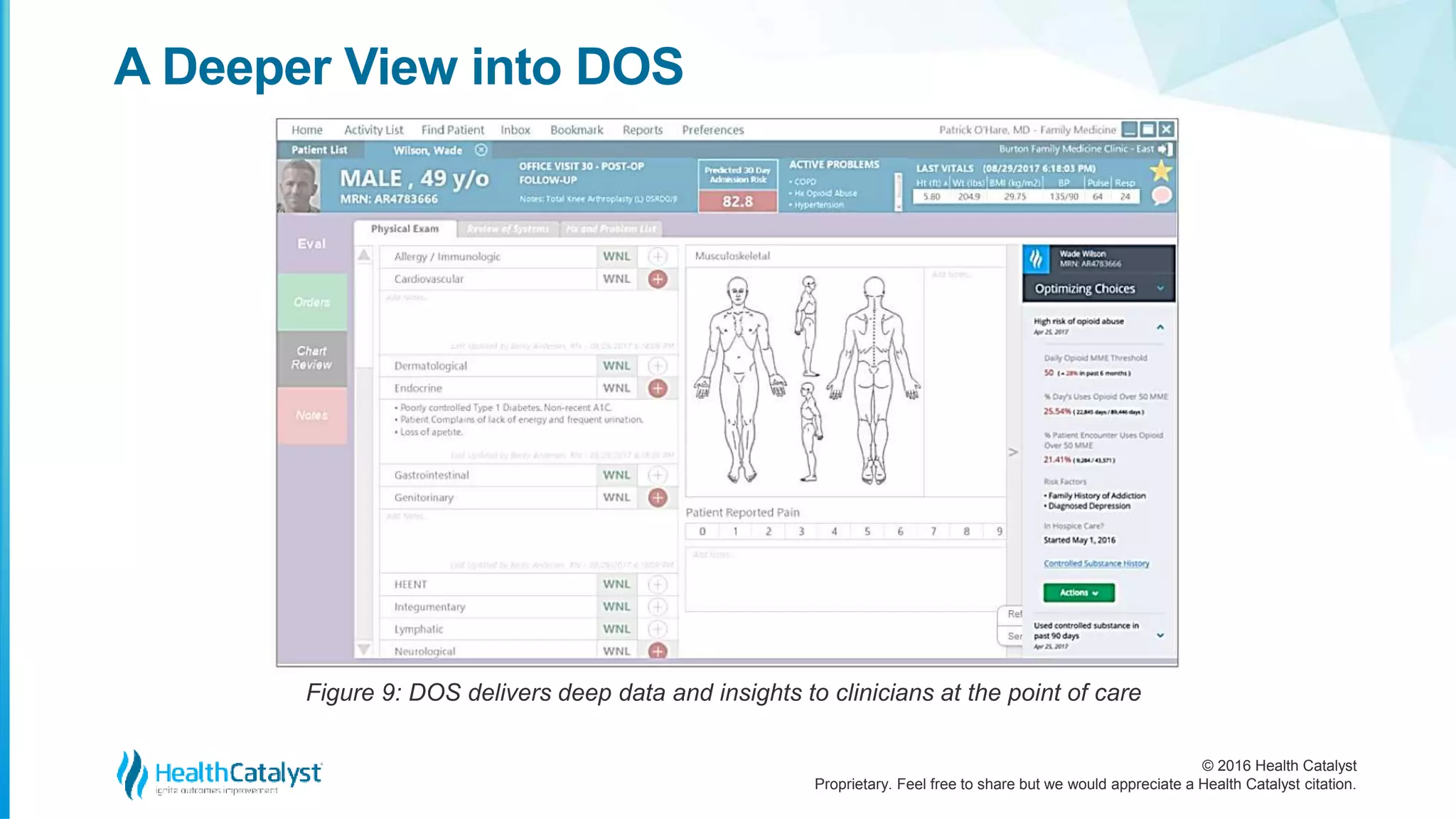Click the plus icon for Gastrointestinal
This screenshot has width=1456, height=819.
658,475
